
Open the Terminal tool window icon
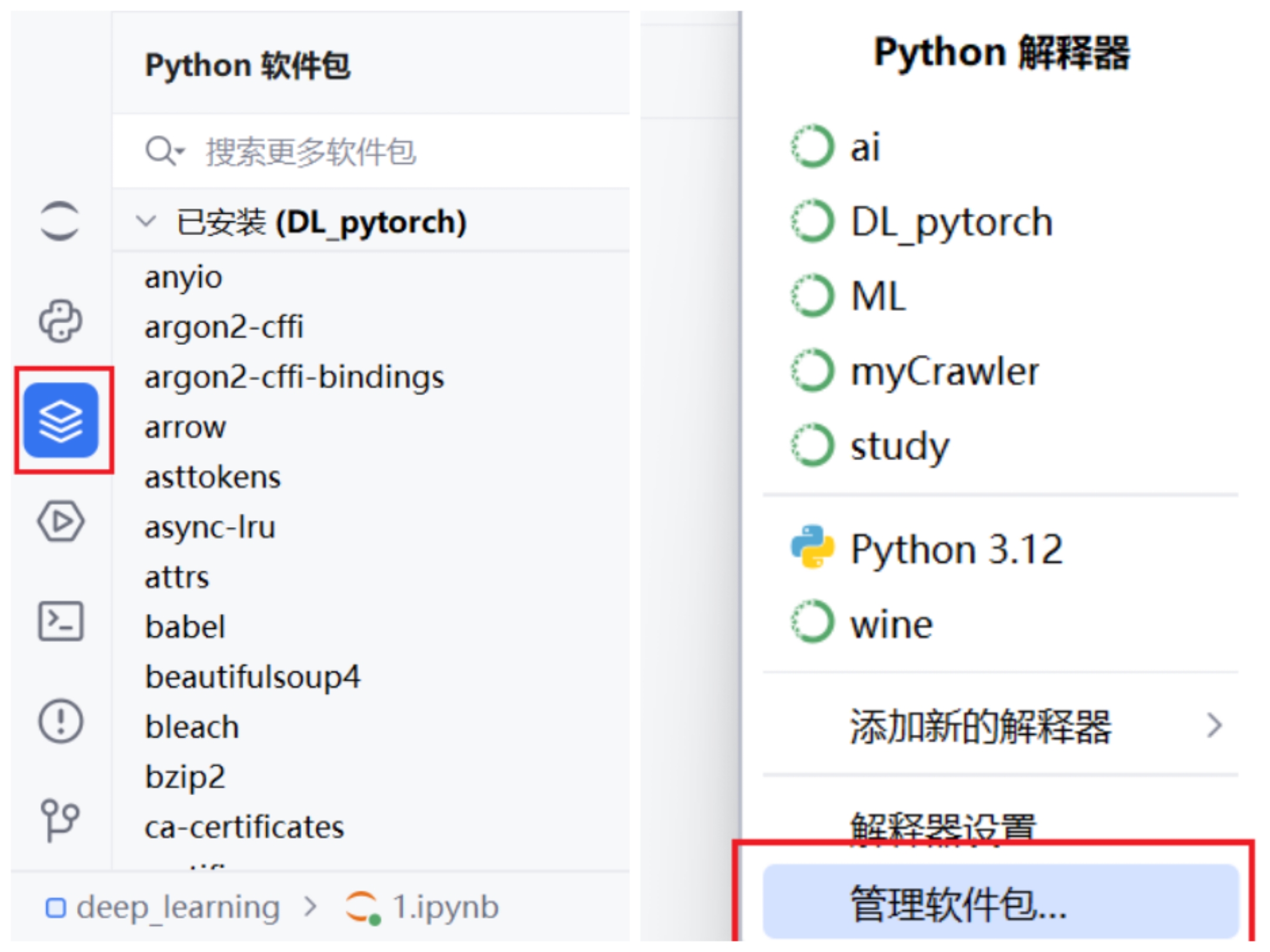click(61, 621)
